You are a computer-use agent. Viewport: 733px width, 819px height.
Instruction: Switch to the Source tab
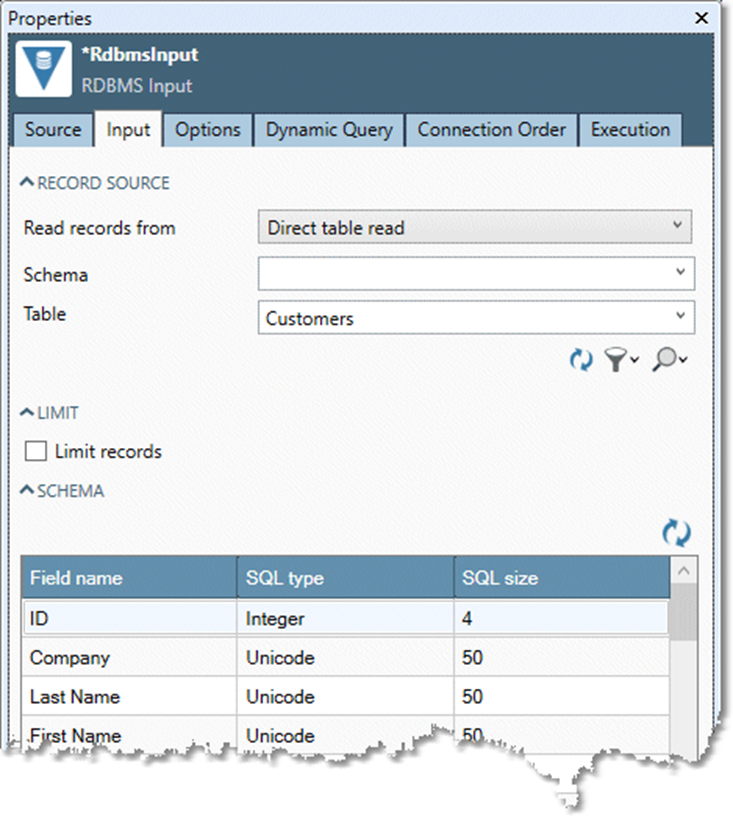click(53, 130)
